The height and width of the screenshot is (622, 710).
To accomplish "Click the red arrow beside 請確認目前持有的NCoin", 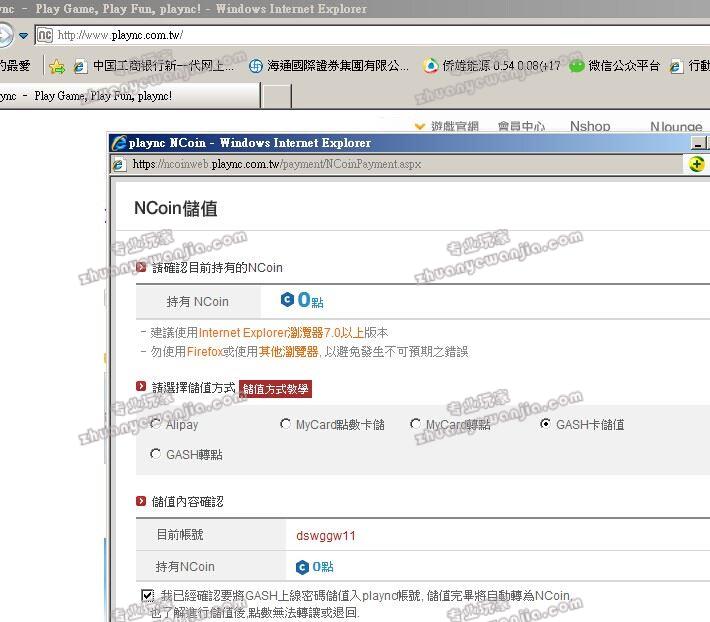I will [x=141, y=267].
